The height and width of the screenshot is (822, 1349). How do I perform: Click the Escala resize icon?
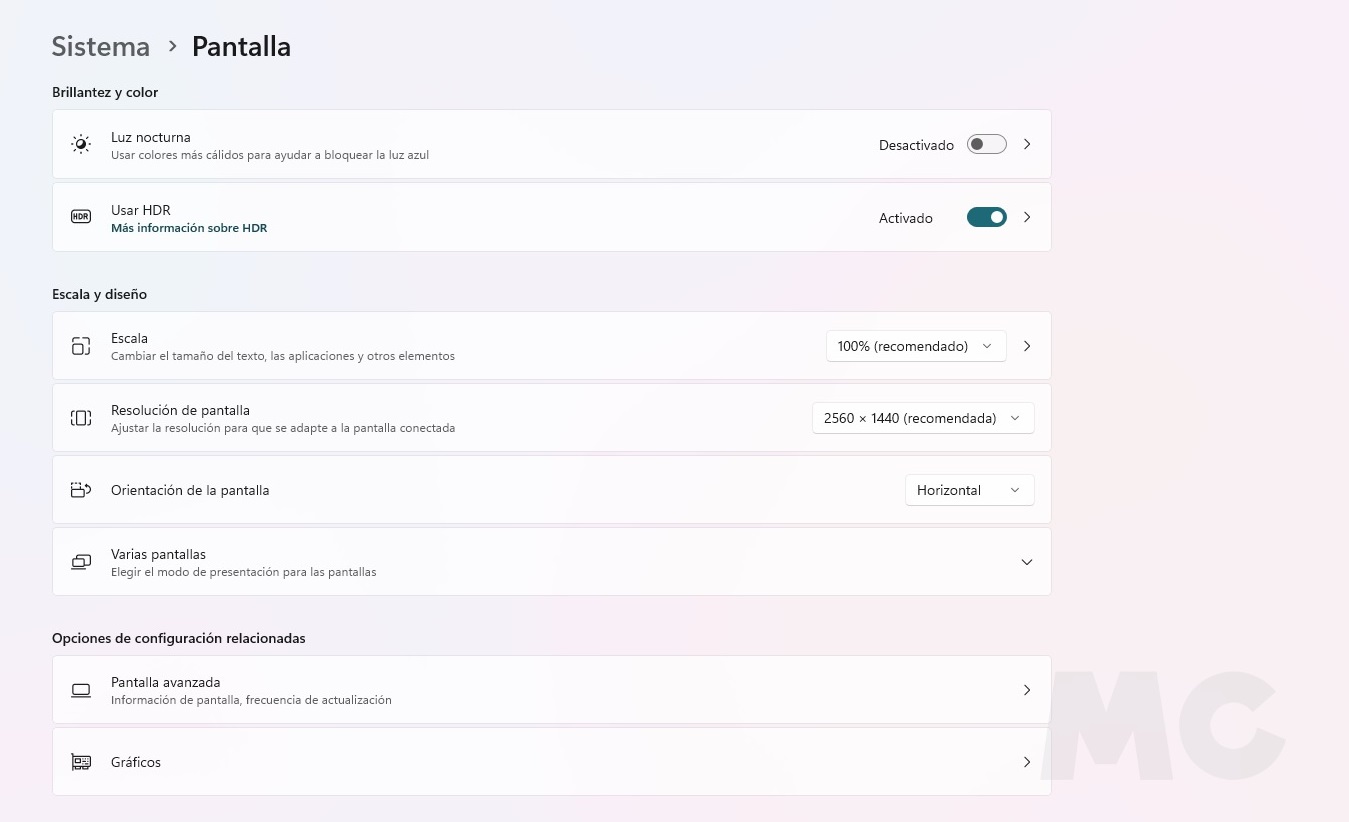pyautogui.click(x=81, y=346)
